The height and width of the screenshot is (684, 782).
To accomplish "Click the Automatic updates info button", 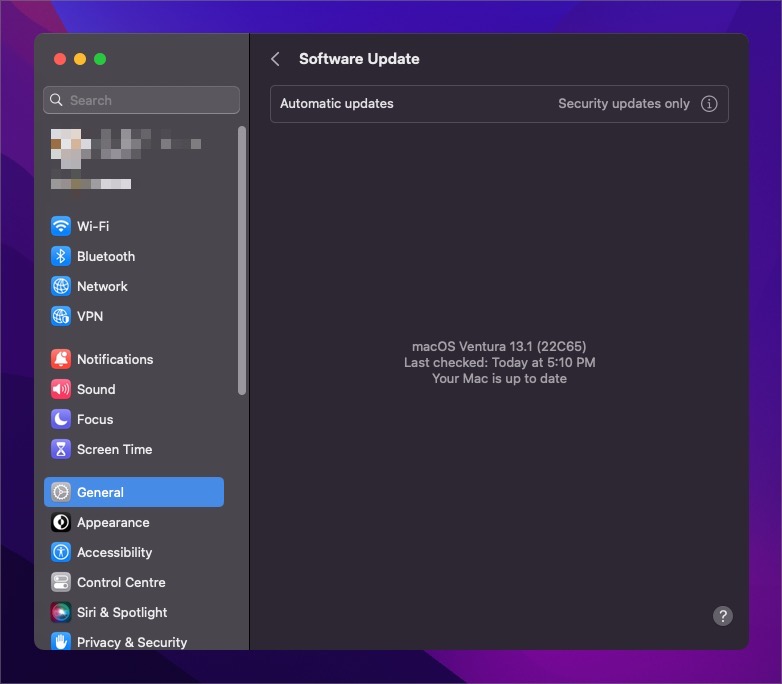I will pos(709,104).
